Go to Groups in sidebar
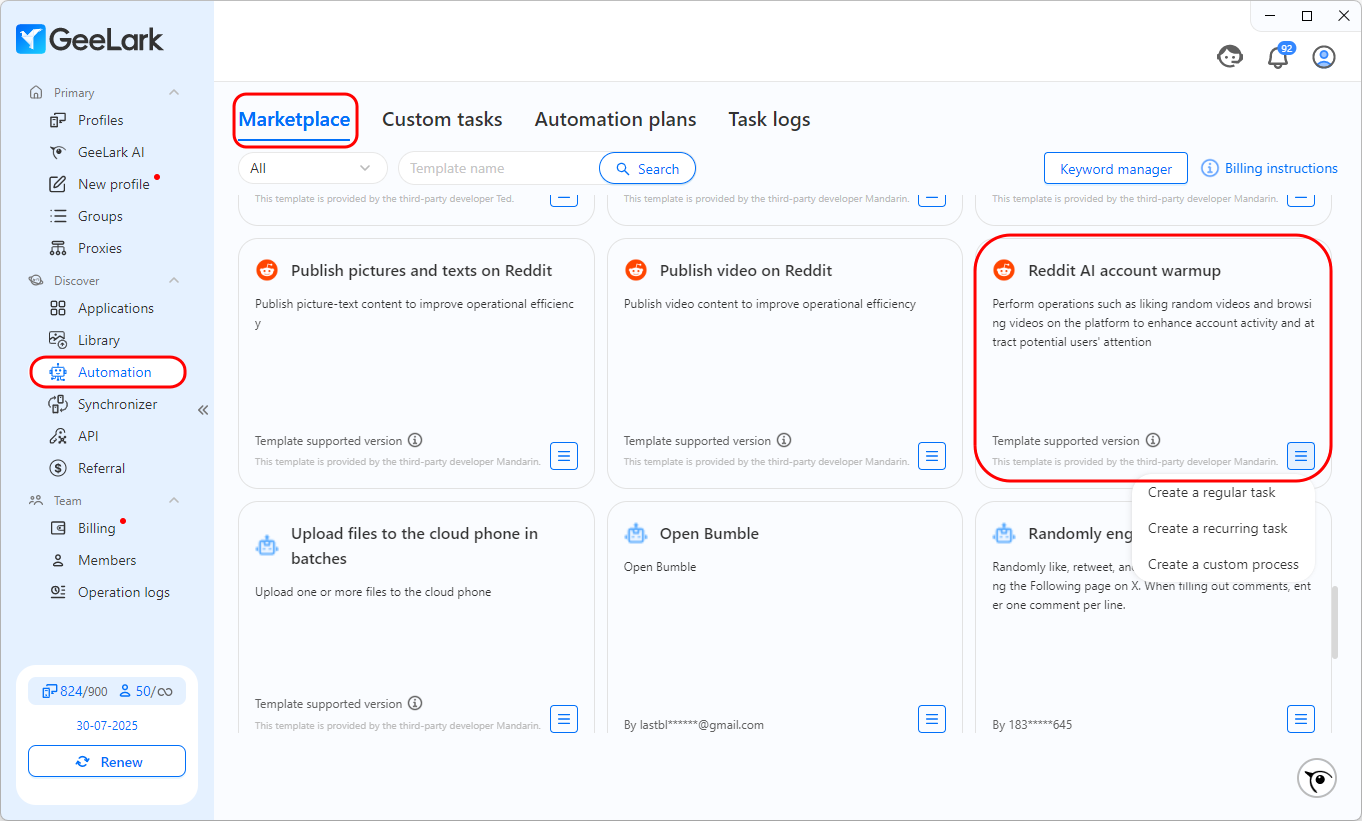Screen dimensions: 1362x821 (x=100, y=216)
